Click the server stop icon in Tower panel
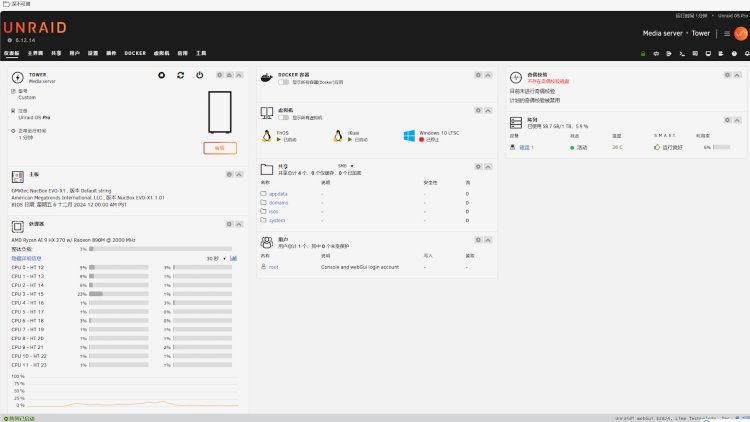The image size is (750, 422). [162, 75]
